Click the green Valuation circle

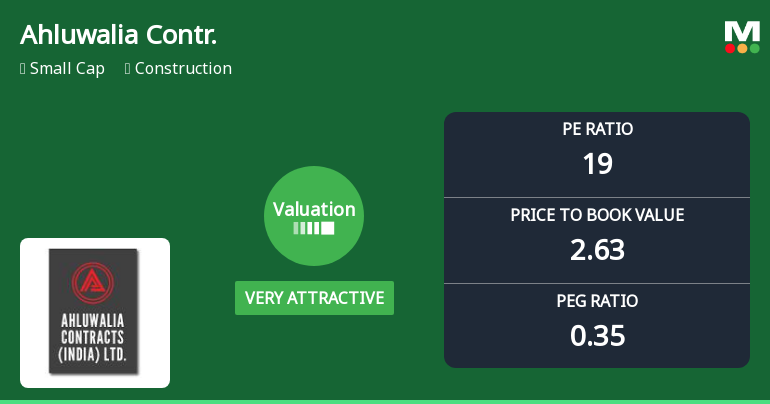pyautogui.click(x=314, y=215)
